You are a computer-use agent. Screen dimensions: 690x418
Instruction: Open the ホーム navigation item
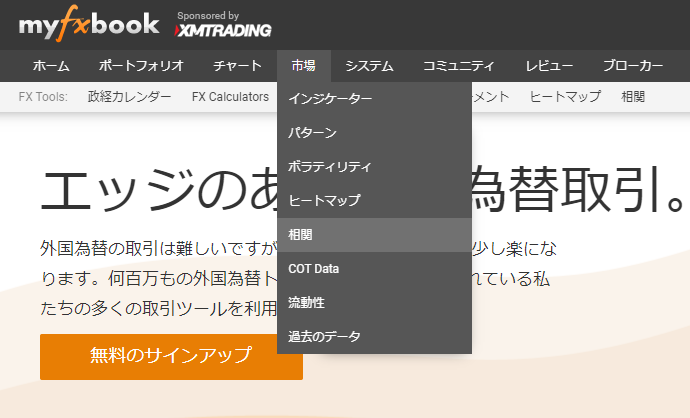click(x=51, y=66)
